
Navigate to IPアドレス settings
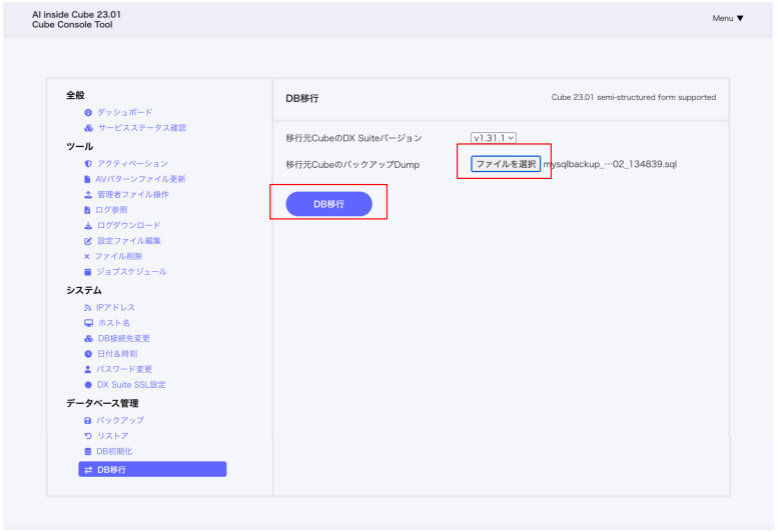click(x=115, y=307)
